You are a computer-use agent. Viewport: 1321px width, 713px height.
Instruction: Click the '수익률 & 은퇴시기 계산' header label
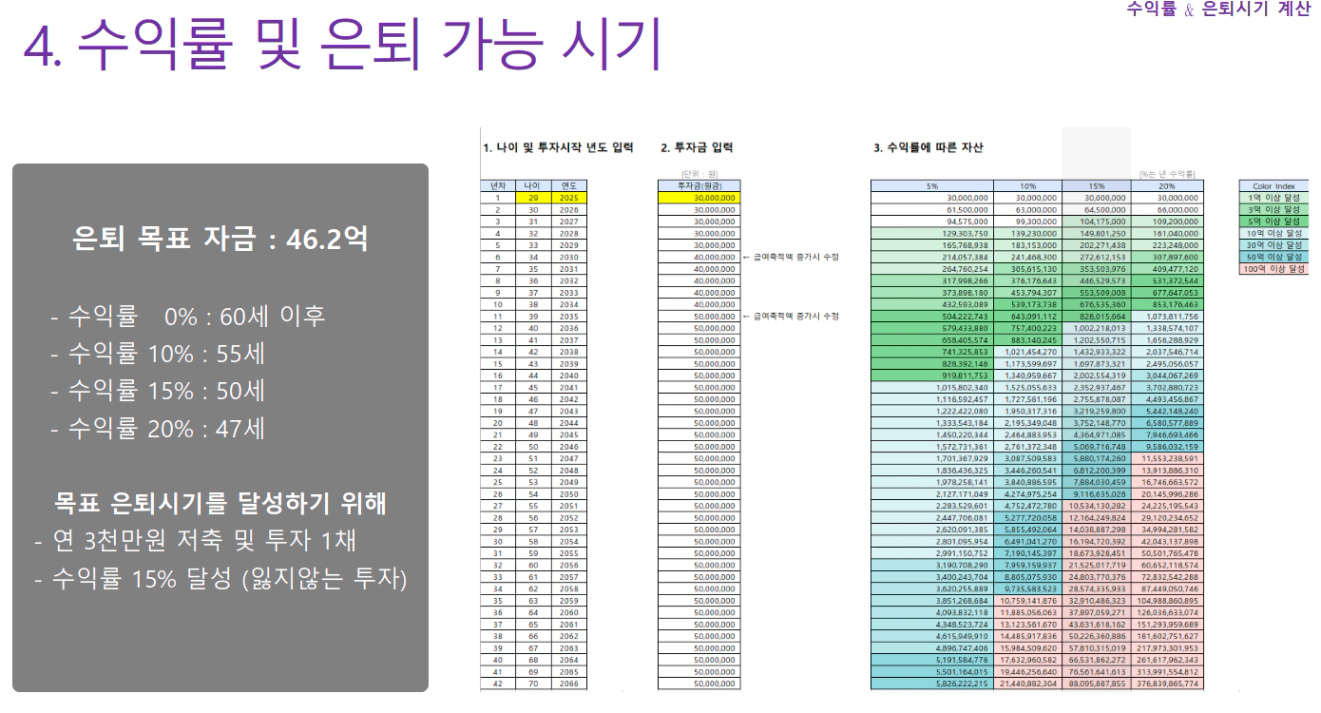(x=1218, y=9)
